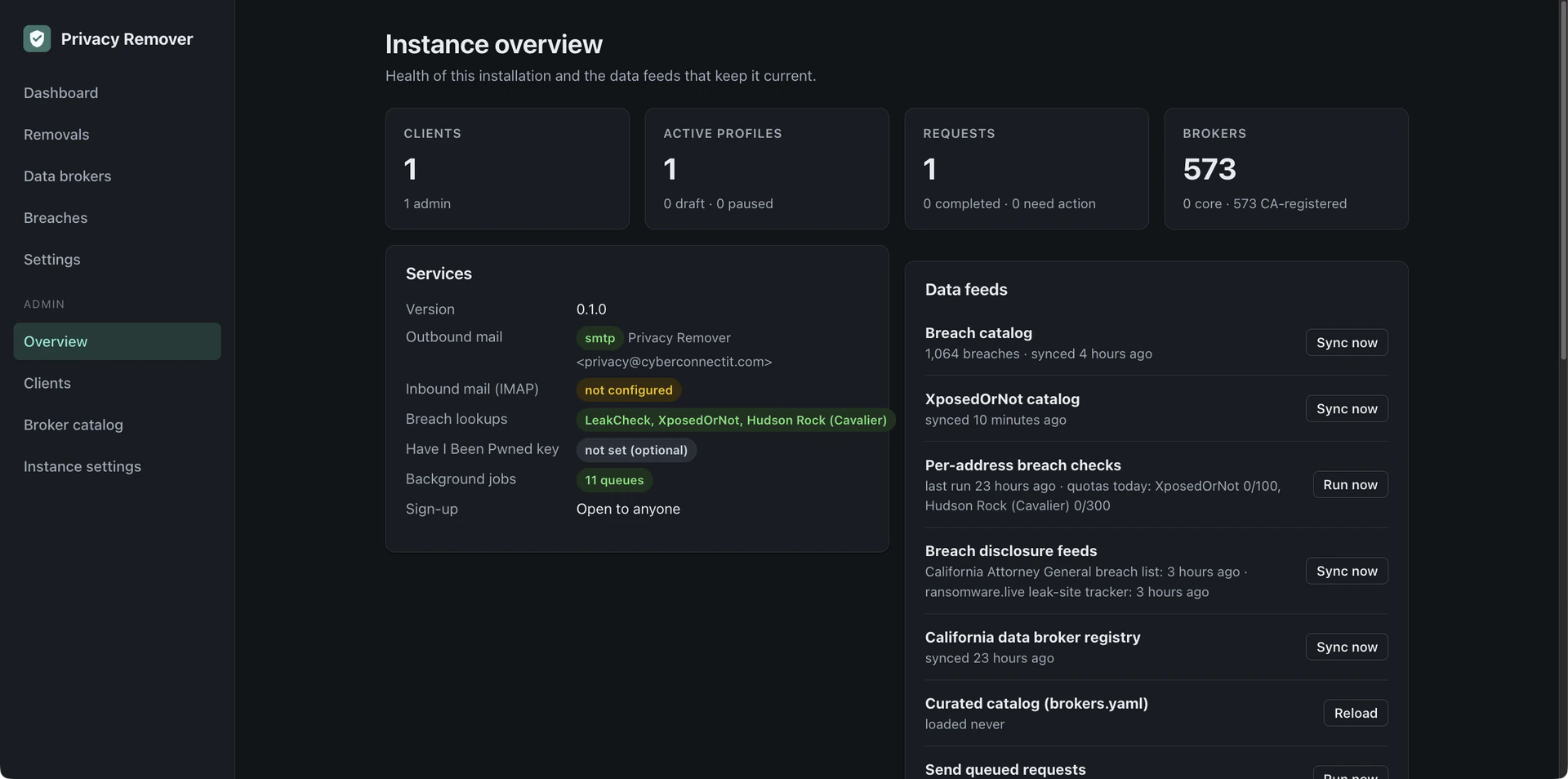Viewport: 1568px width, 779px height.
Task: Click the Brokers 573 stat card
Action: (1286, 169)
